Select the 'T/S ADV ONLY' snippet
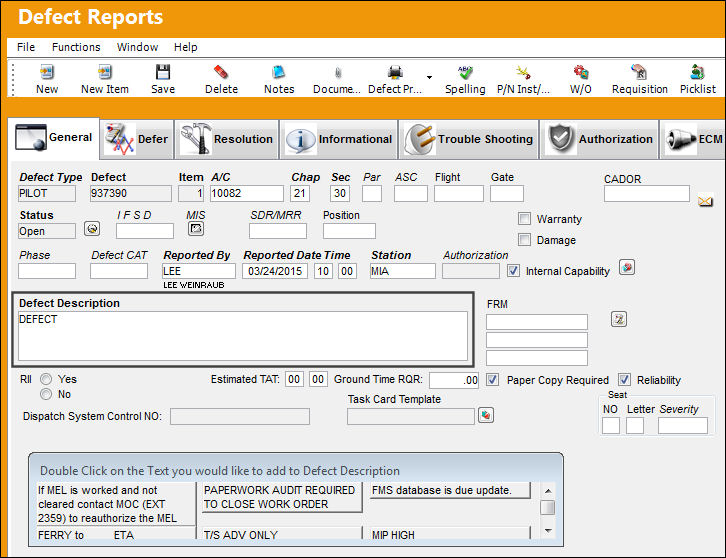 [x=282, y=534]
